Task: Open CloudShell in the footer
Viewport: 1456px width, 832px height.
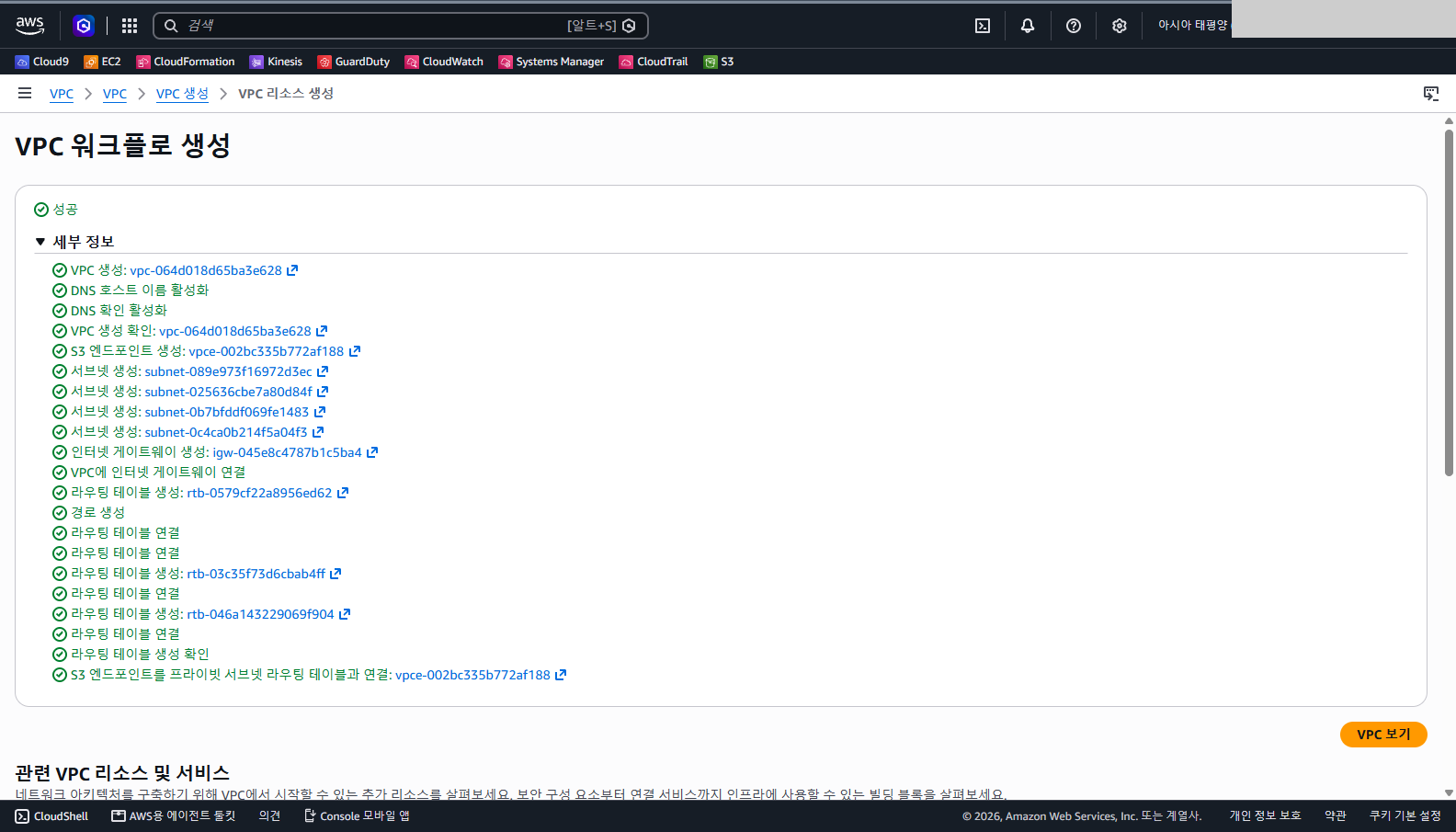Action: pos(52,816)
